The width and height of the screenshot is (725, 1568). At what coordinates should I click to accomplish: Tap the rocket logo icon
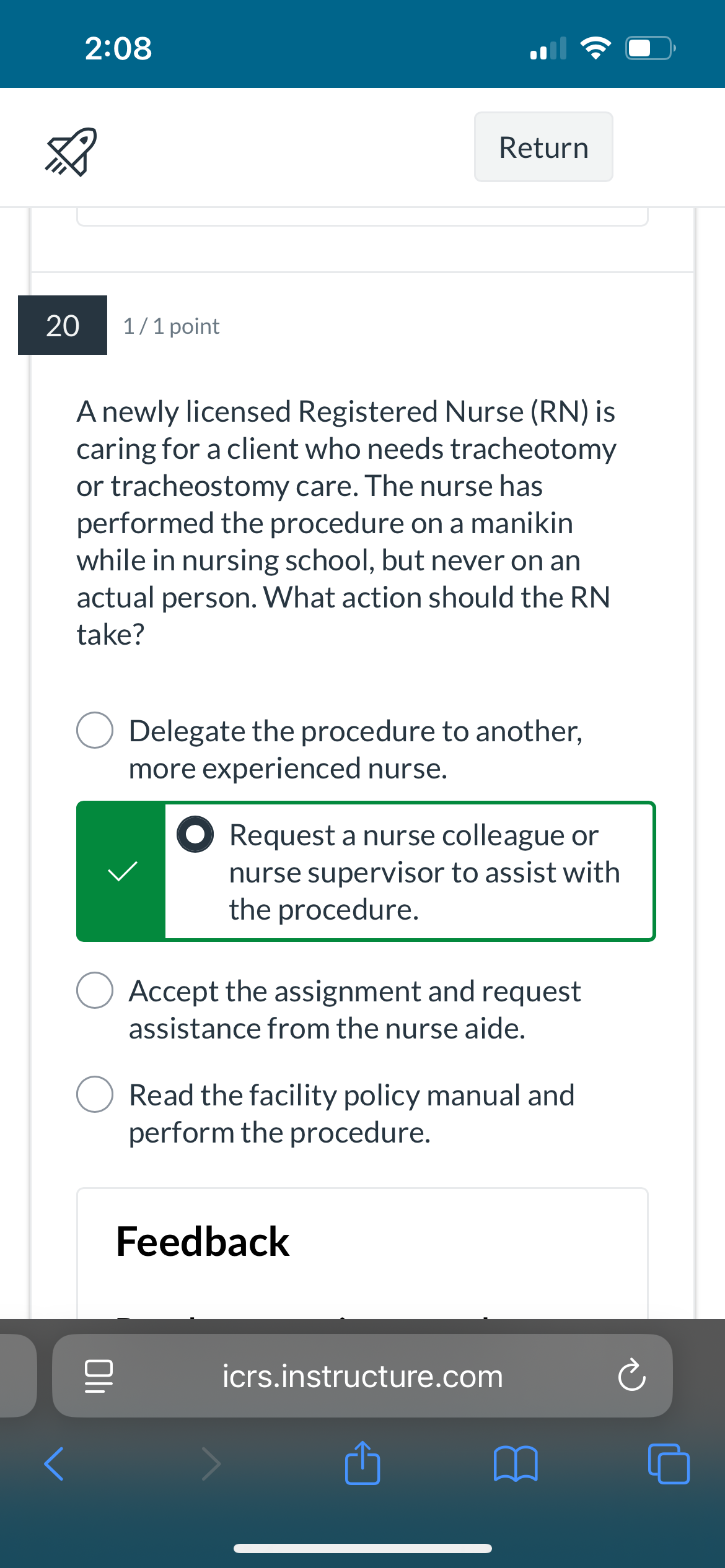click(x=71, y=152)
